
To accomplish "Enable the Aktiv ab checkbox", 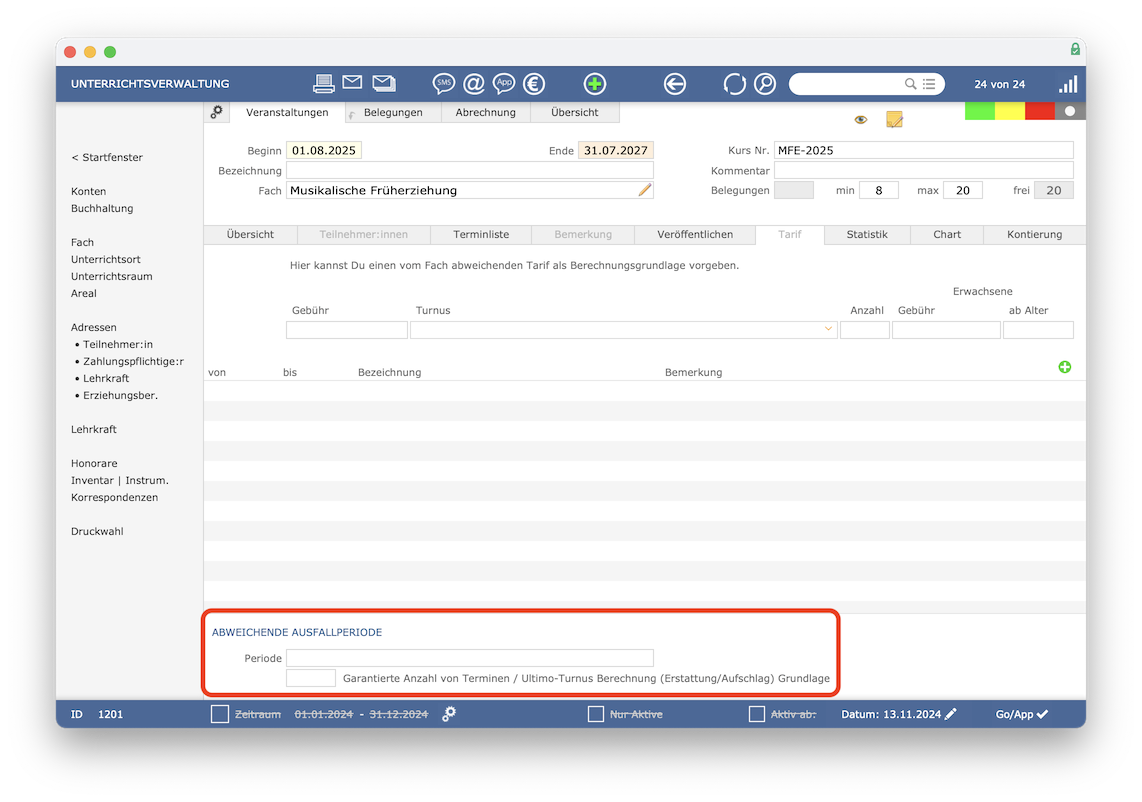I will pos(757,714).
